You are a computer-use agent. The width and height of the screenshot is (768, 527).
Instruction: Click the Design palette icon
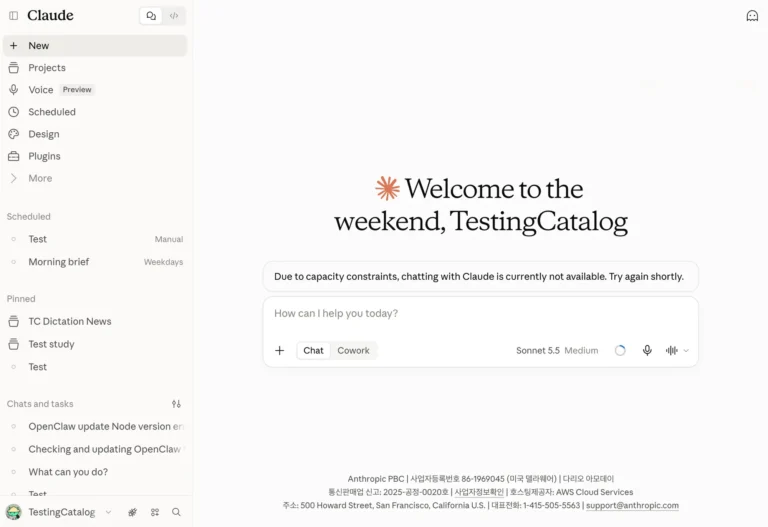14,134
